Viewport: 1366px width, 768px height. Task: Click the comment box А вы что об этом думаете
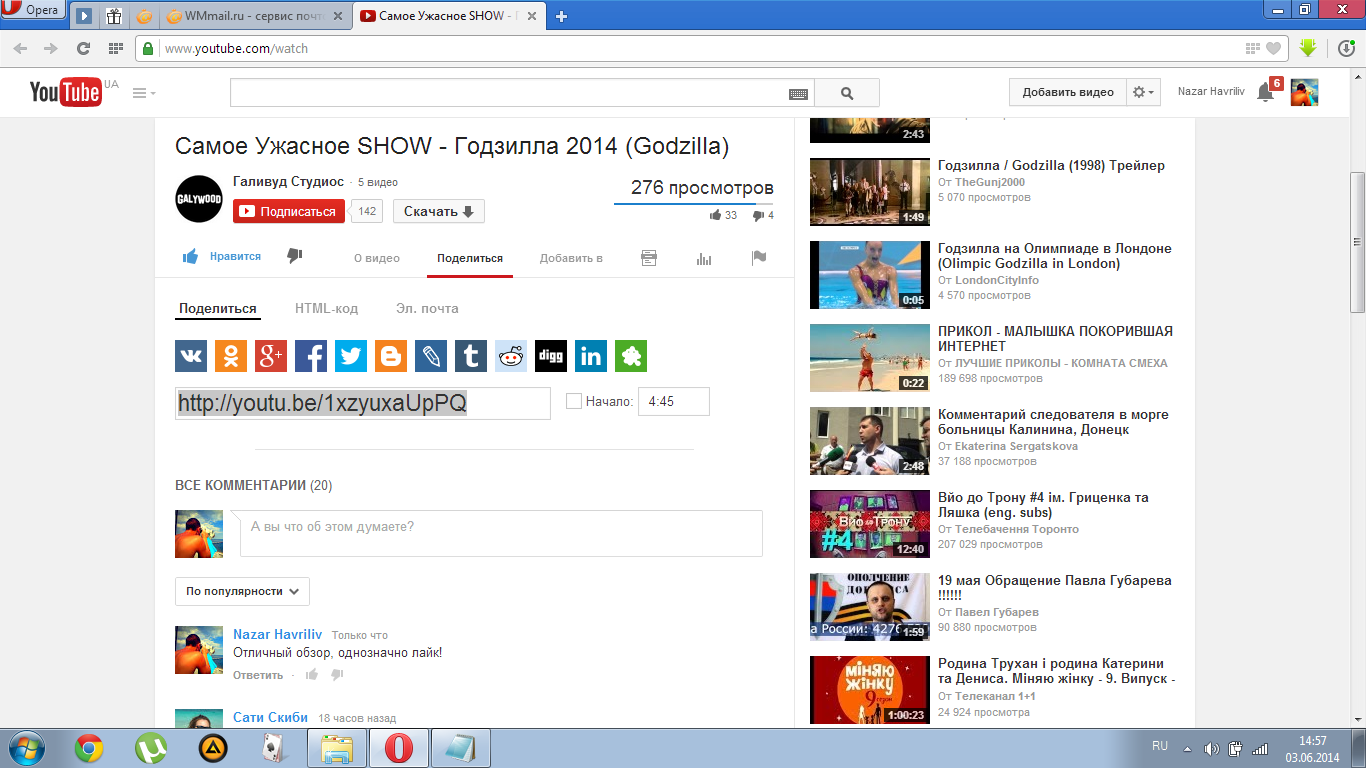(501, 533)
